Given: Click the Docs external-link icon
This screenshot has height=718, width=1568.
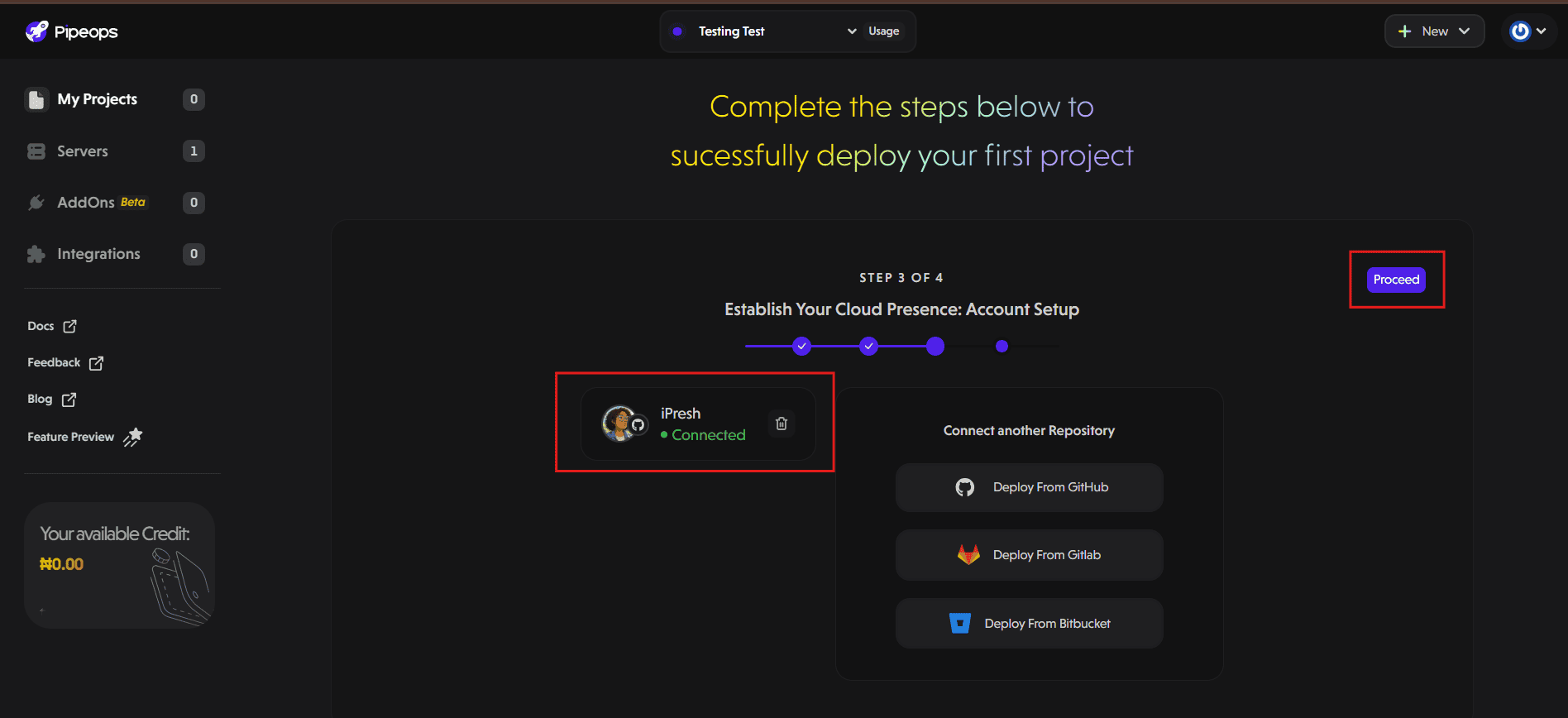Looking at the screenshot, I should (70, 326).
